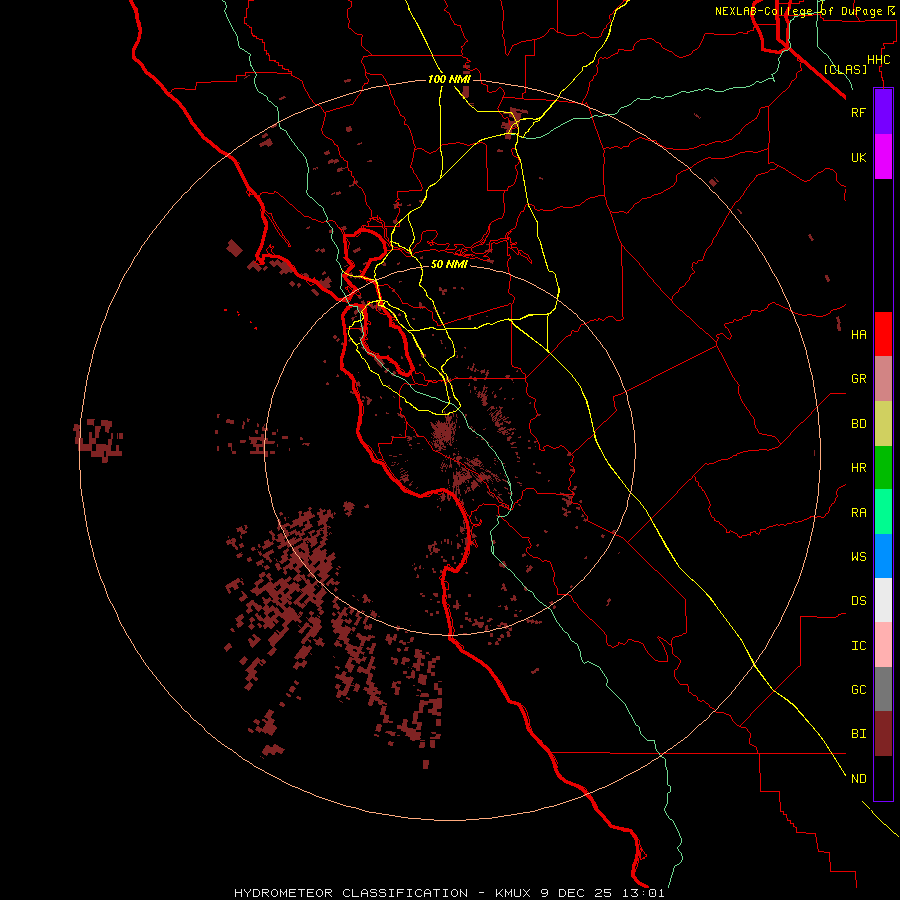The image size is (900, 900).
Task: Click the mint RA legend swatch
Action: (883, 512)
